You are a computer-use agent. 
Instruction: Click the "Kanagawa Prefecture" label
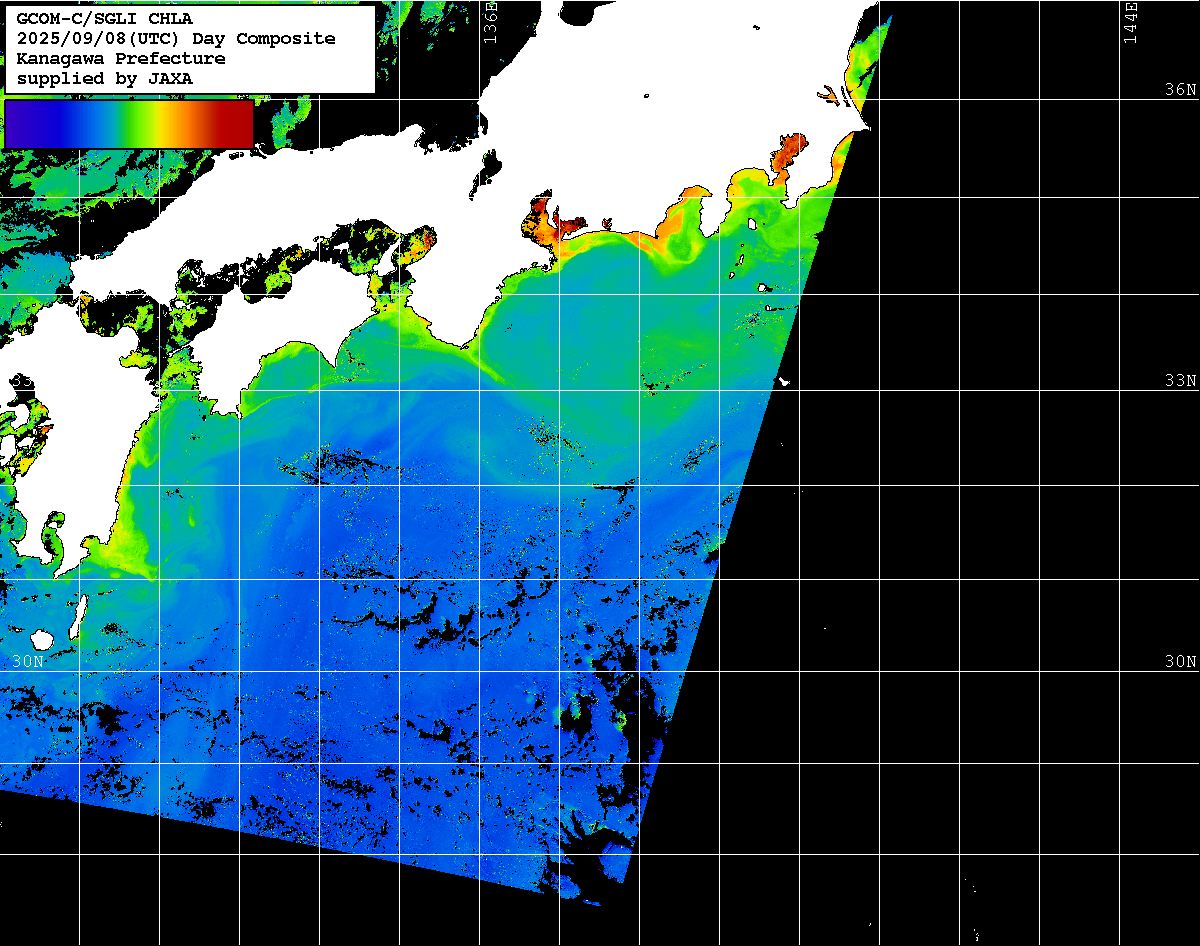(x=120, y=59)
